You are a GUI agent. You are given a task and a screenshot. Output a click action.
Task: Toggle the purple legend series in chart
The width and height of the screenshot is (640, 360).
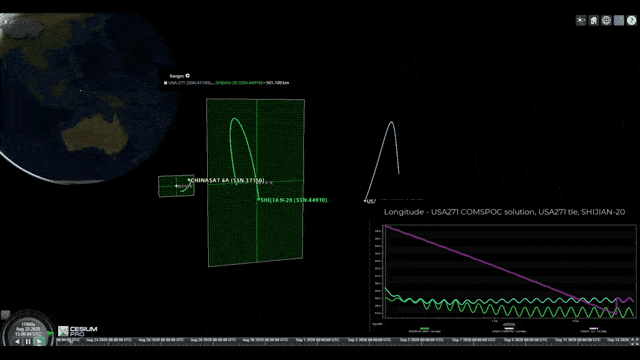(x=593, y=329)
